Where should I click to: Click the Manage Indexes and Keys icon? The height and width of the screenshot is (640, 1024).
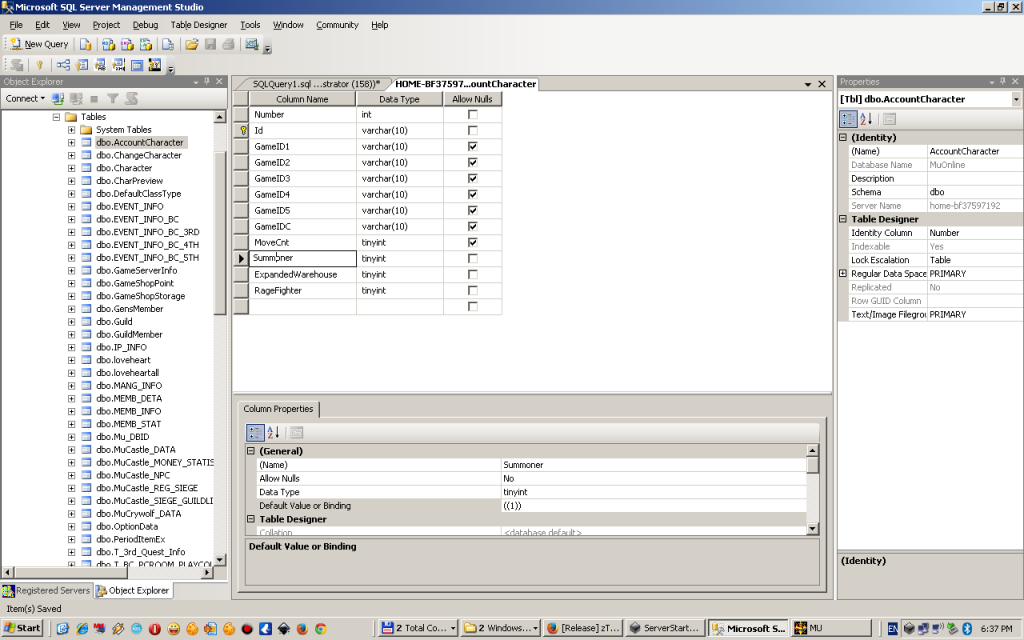82,65
